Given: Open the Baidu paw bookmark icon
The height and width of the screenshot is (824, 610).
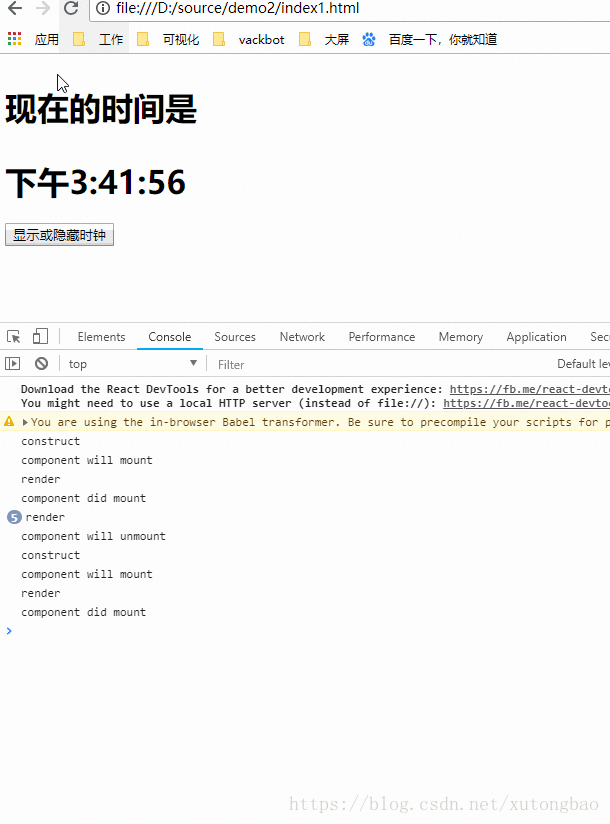Looking at the screenshot, I should (369, 39).
